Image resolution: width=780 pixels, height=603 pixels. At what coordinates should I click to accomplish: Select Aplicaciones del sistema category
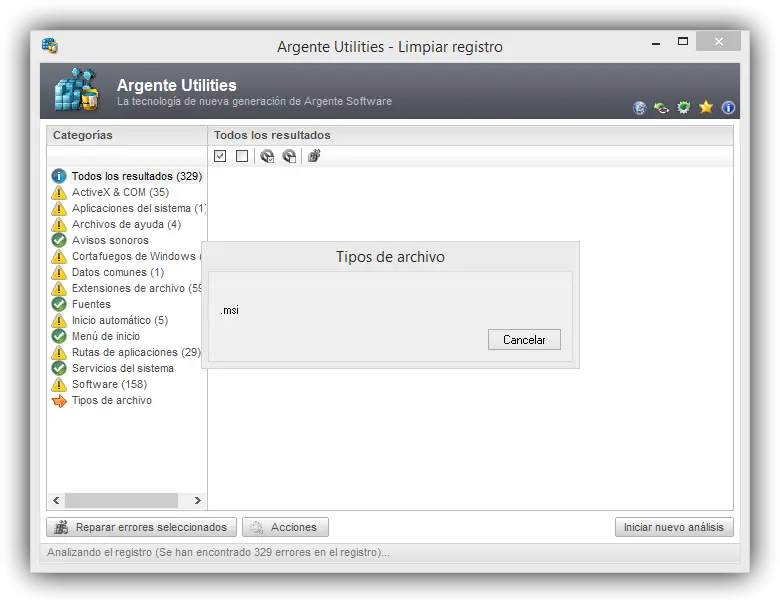(x=139, y=208)
